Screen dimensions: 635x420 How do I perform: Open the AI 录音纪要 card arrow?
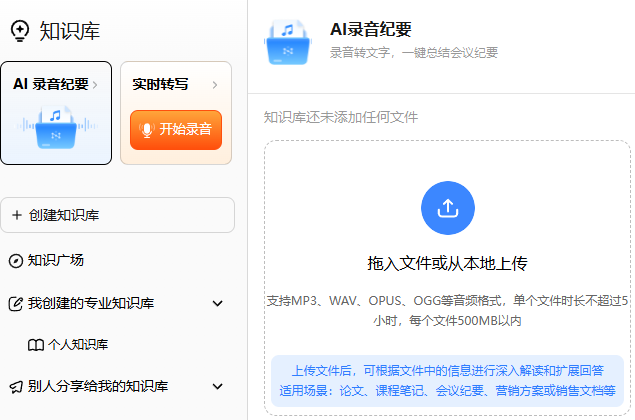tap(95, 85)
